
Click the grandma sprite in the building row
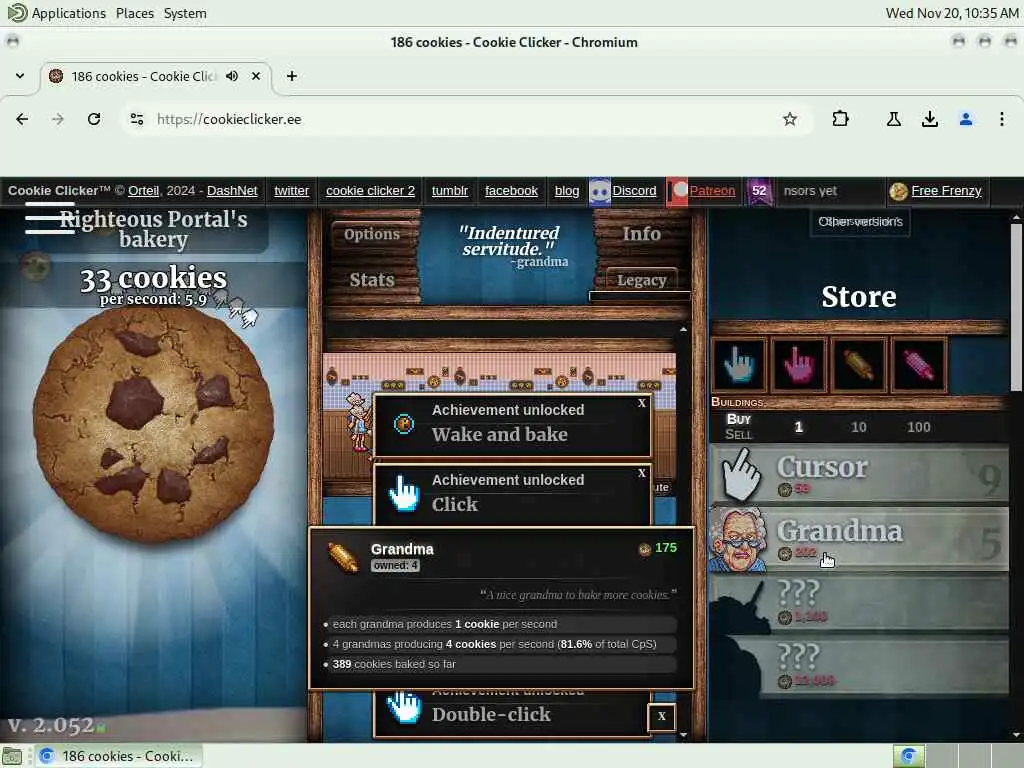[x=357, y=422]
